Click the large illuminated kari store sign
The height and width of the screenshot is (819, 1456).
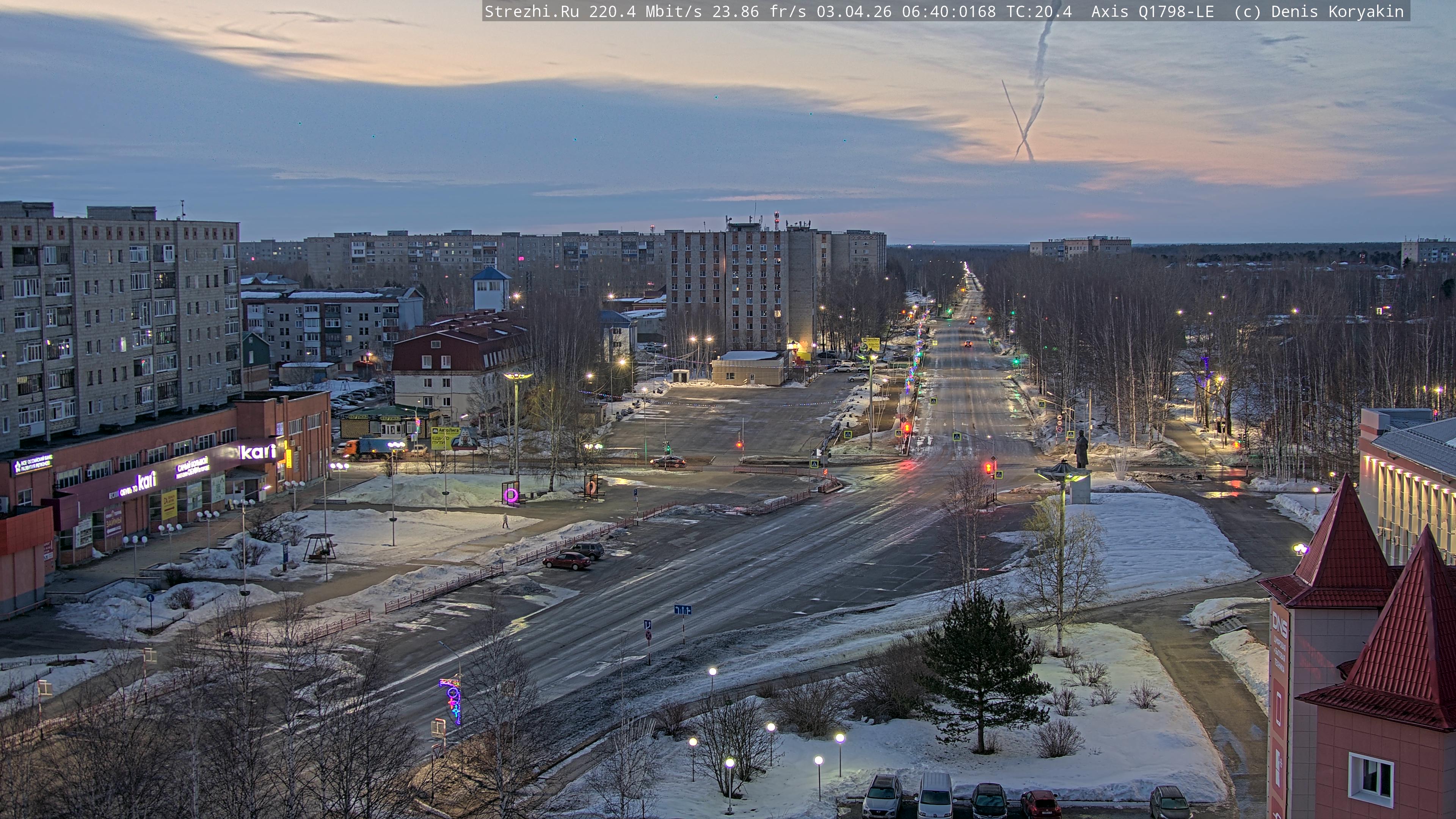coord(258,451)
